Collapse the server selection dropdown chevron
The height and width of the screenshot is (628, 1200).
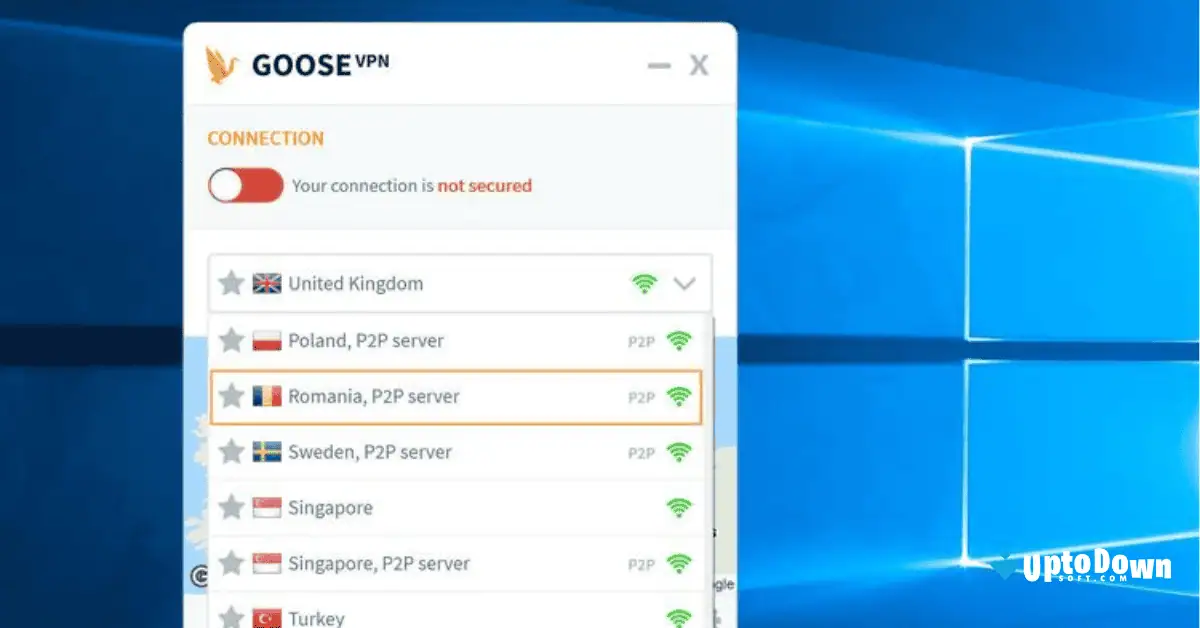point(686,283)
